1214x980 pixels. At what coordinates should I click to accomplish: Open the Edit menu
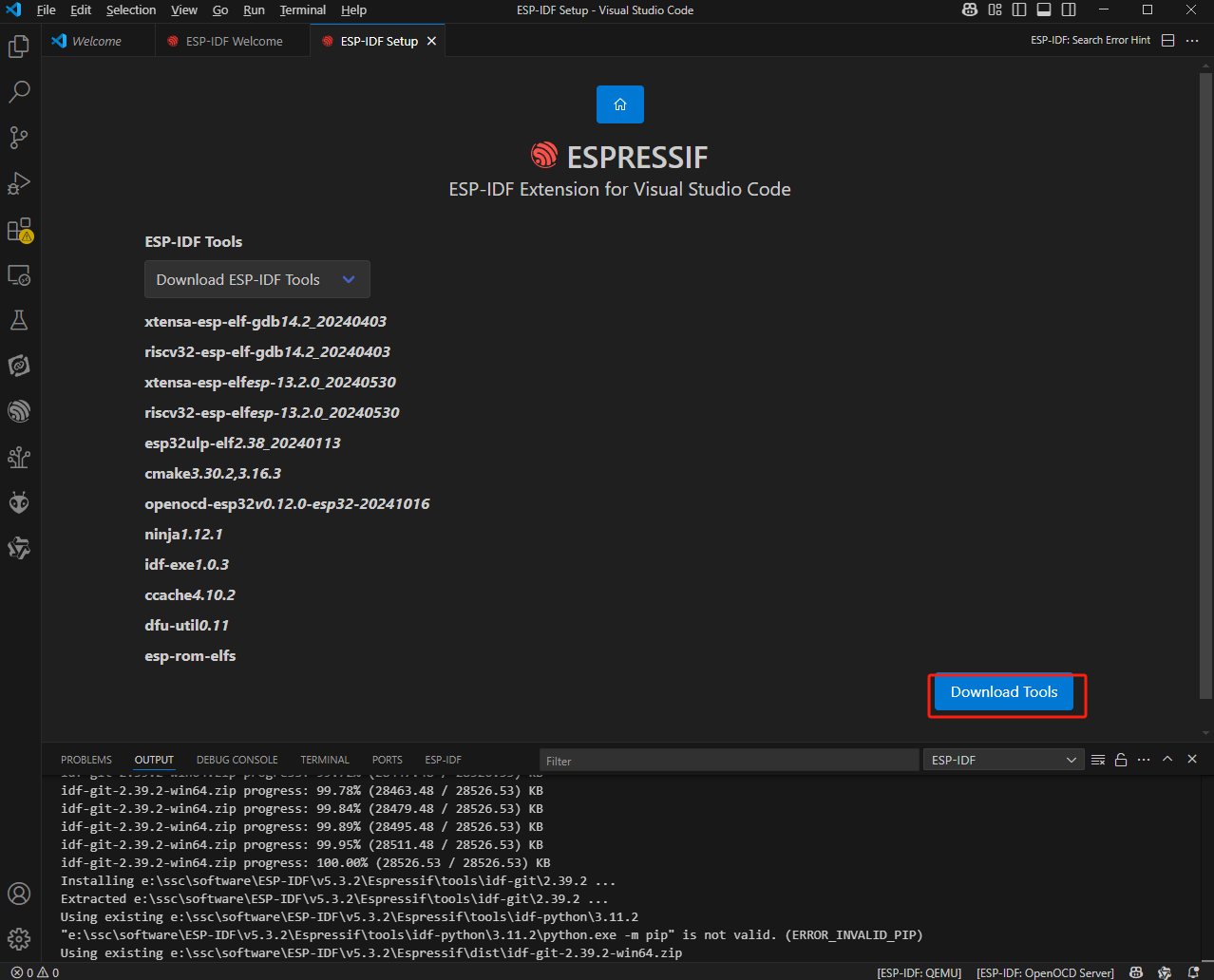81,10
